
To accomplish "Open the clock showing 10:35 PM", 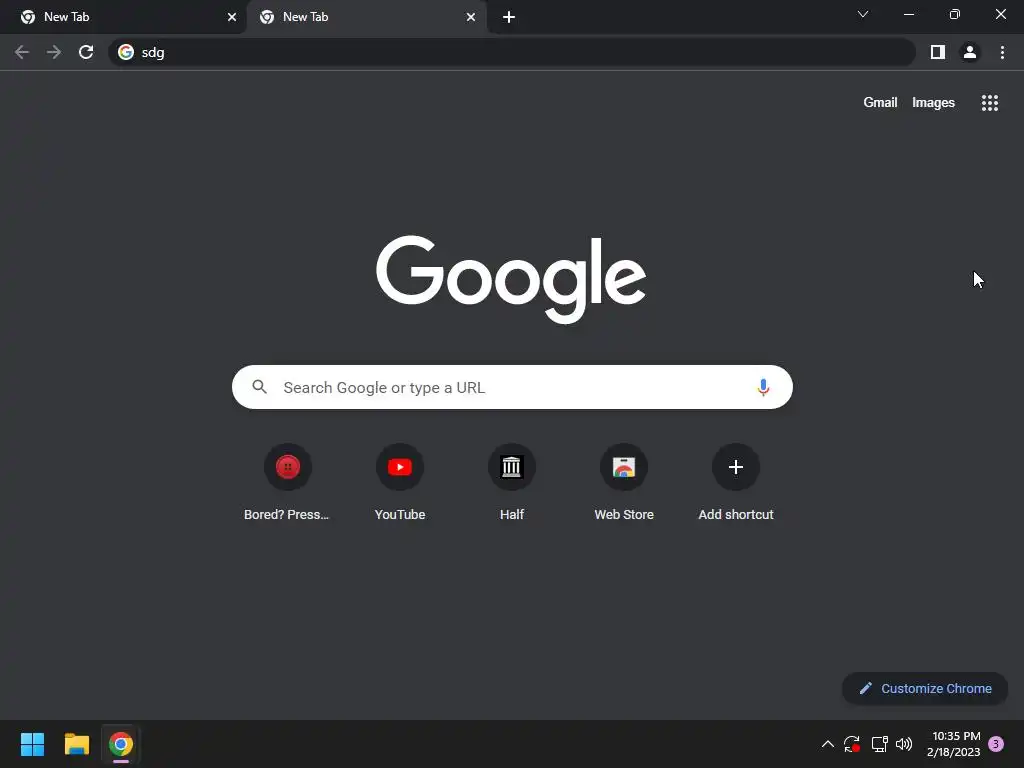I will click(x=953, y=744).
